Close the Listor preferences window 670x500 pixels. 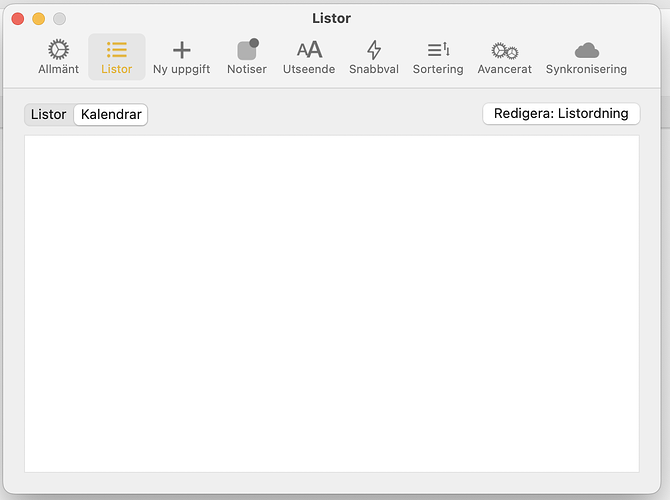click(x=18, y=19)
